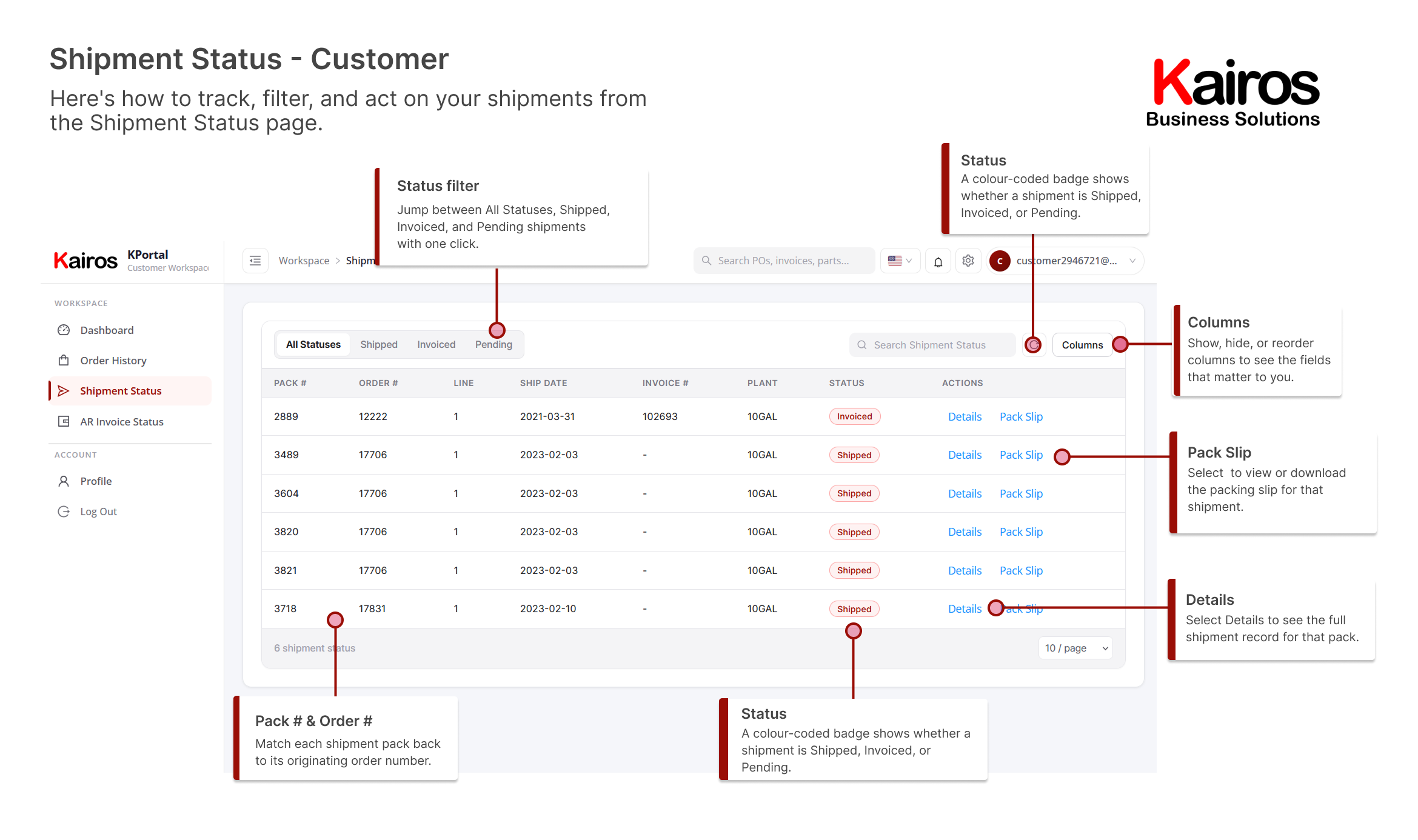Click the US flag icon
The height and width of the screenshot is (840, 1418).
click(895, 261)
